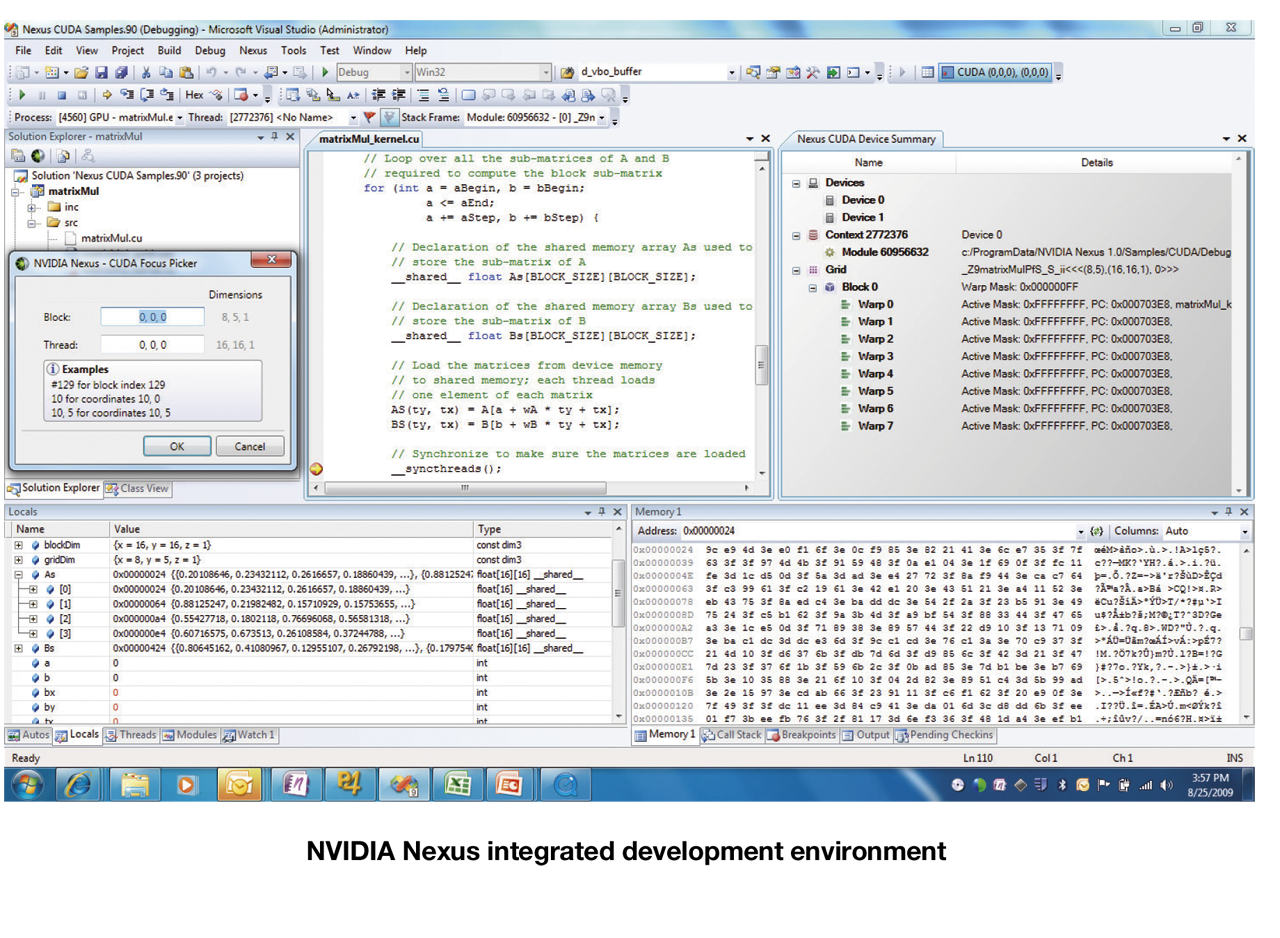This screenshot has height=938, width=1280.
Task: Click OK in CUDA Focus Picker
Action: (x=176, y=446)
